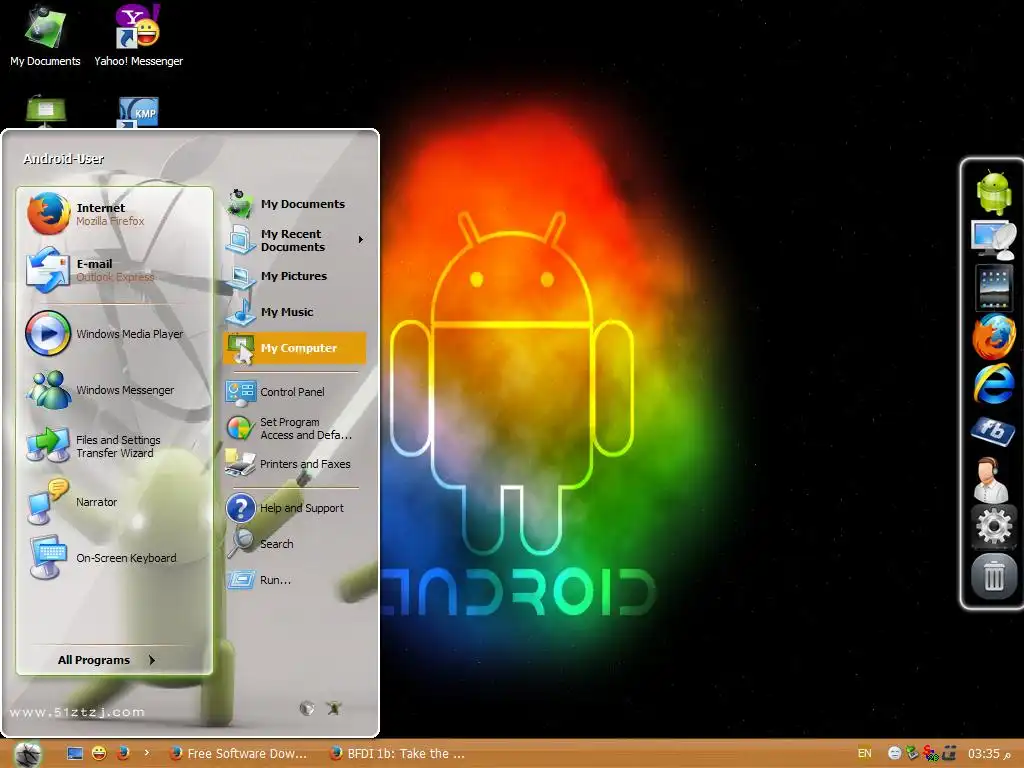Open My Pictures from the Start menu
Viewport: 1024px width, 768px height.
point(295,276)
